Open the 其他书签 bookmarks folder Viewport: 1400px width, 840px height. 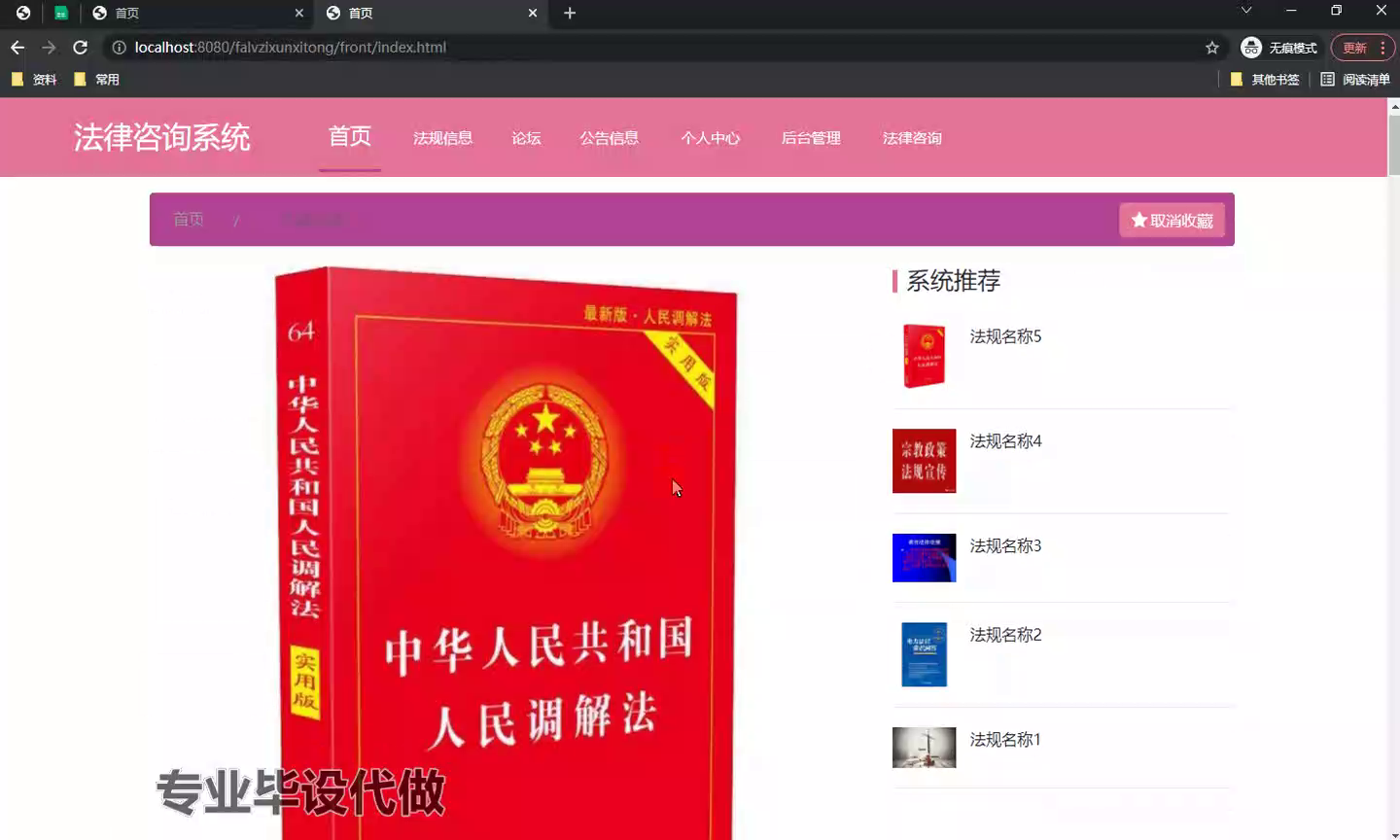pyautogui.click(x=1265, y=80)
